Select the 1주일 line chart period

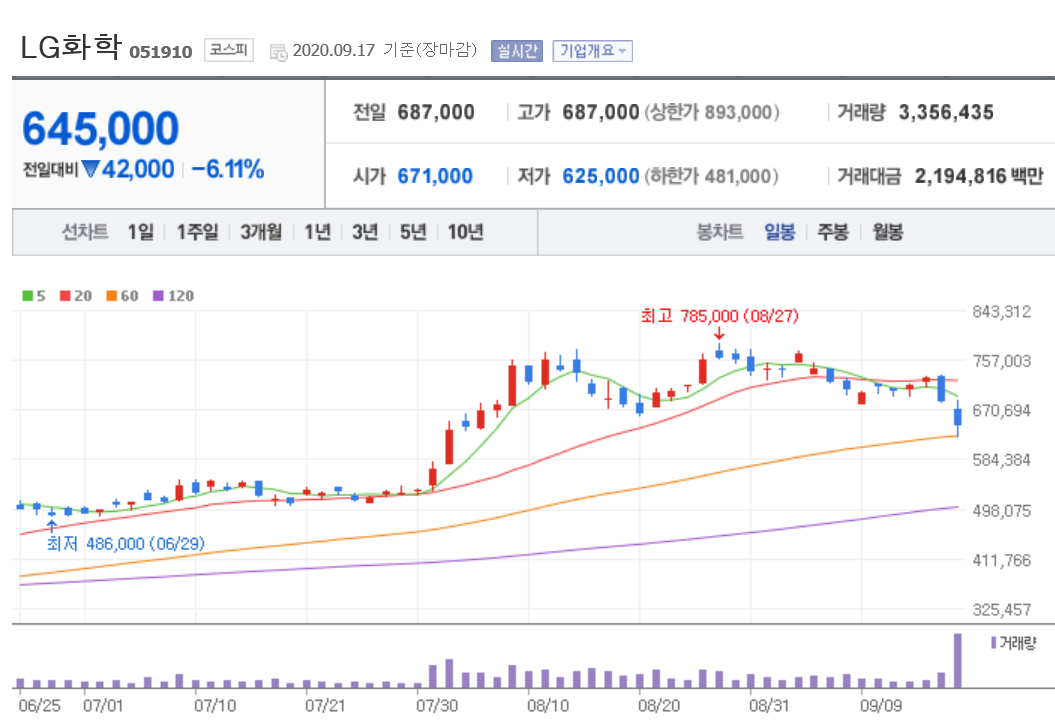[x=197, y=232]
